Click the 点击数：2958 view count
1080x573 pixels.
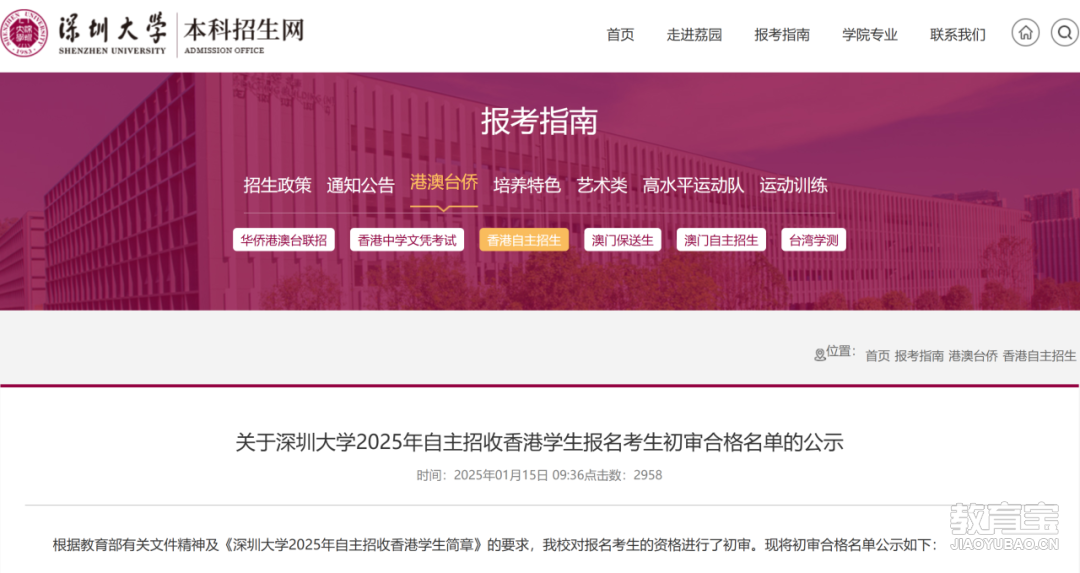623,475
